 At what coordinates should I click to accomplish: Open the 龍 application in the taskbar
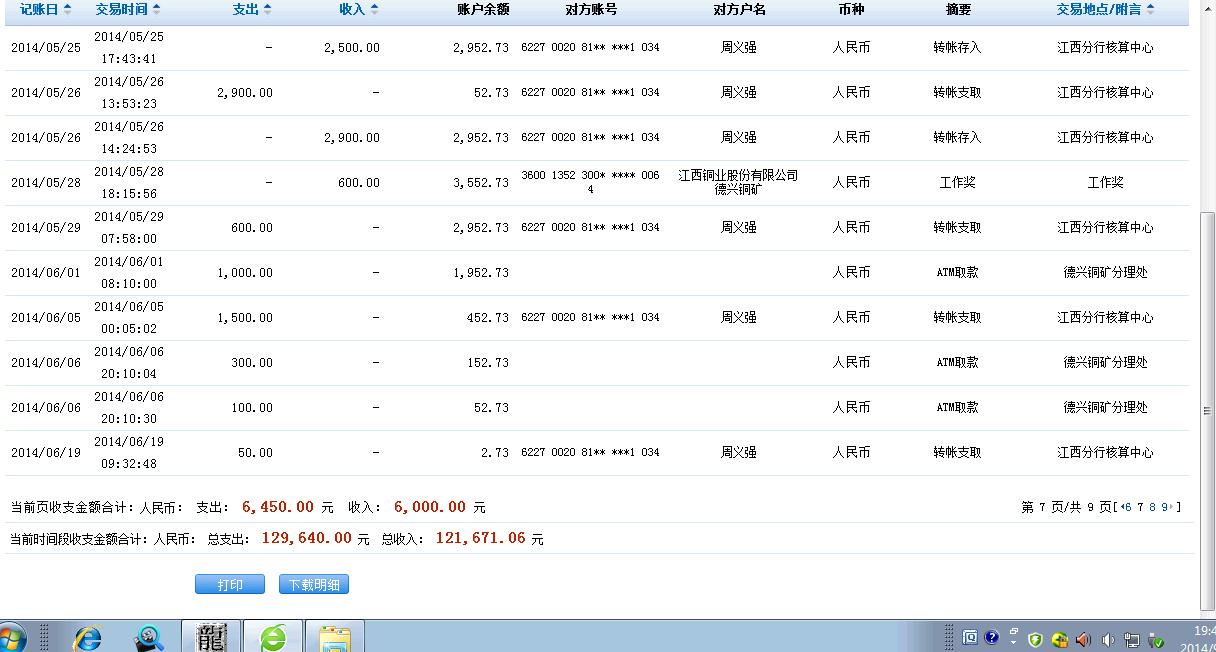click(211, 636)
